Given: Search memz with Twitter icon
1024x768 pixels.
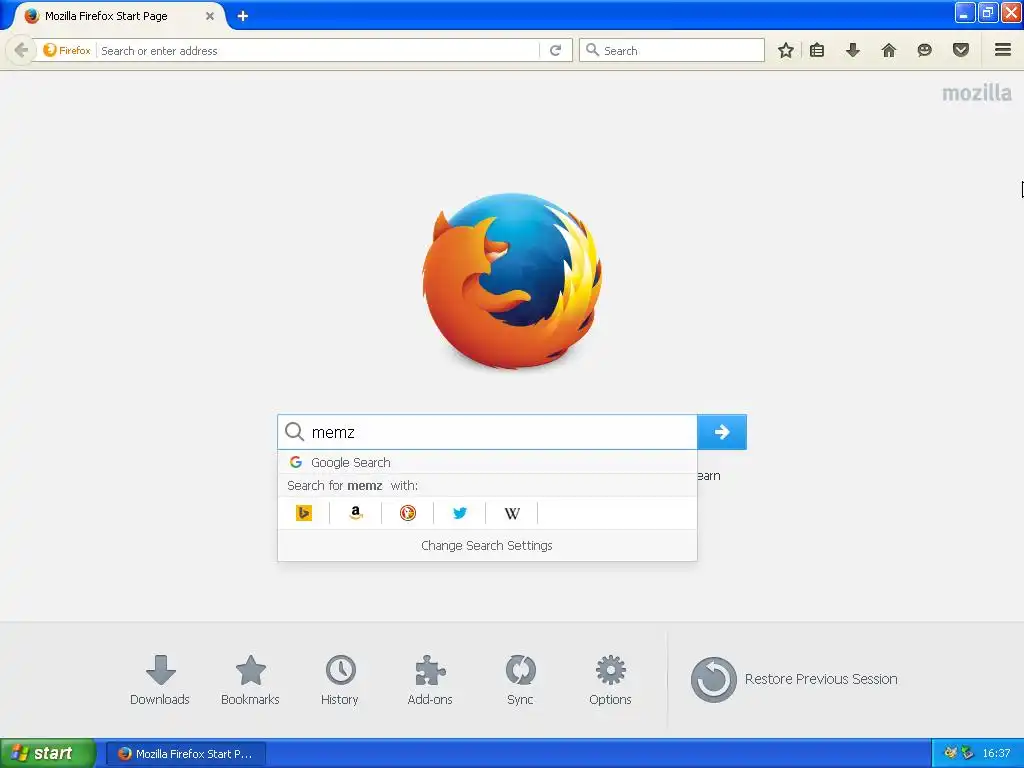Looking at the screenshot, I should [x=460, y=513].
